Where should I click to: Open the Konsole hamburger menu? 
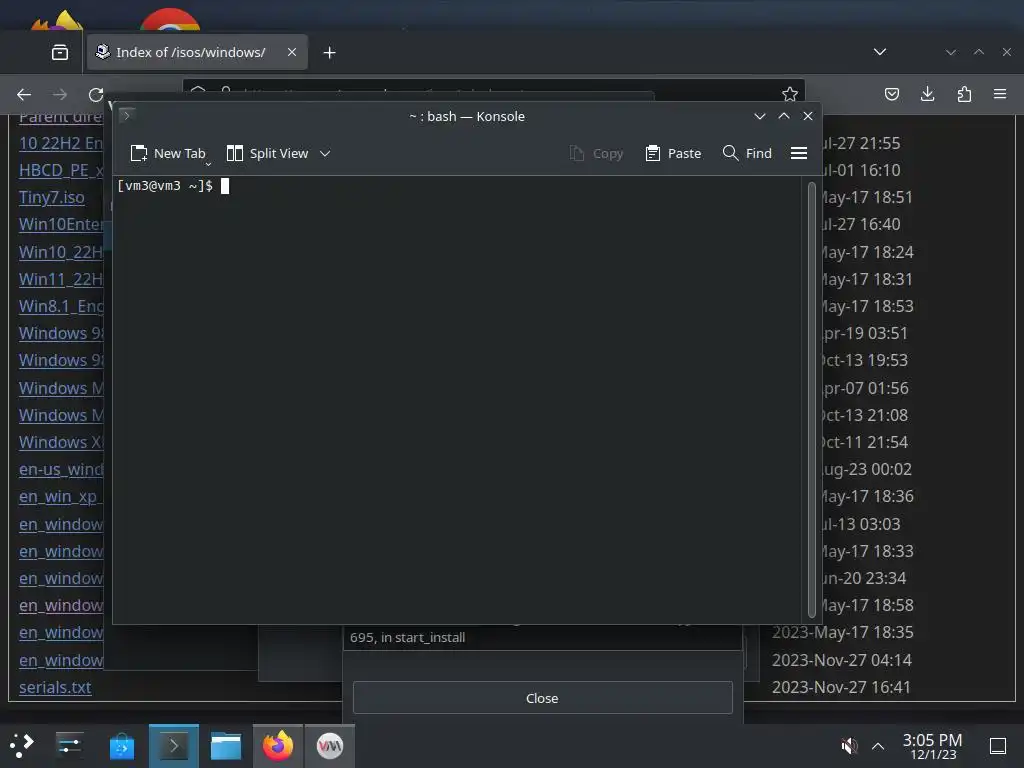[799, 153]
